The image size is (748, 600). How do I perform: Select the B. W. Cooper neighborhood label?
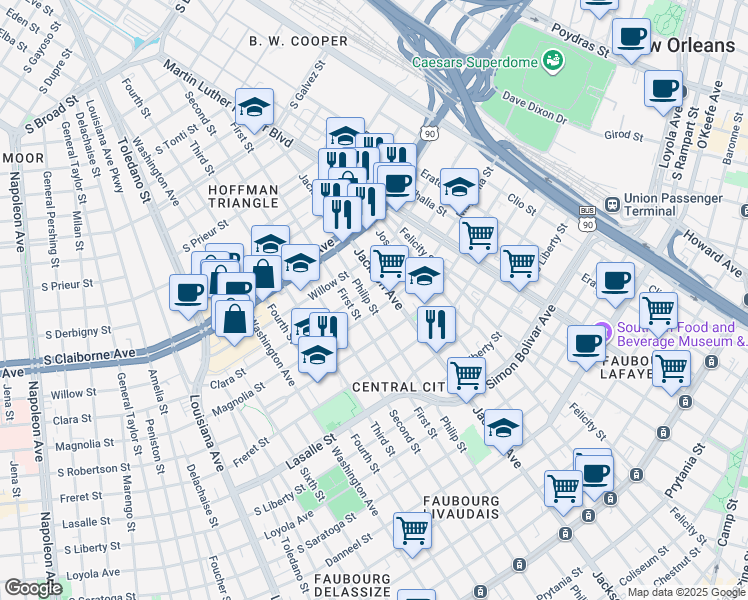(298, 41)
